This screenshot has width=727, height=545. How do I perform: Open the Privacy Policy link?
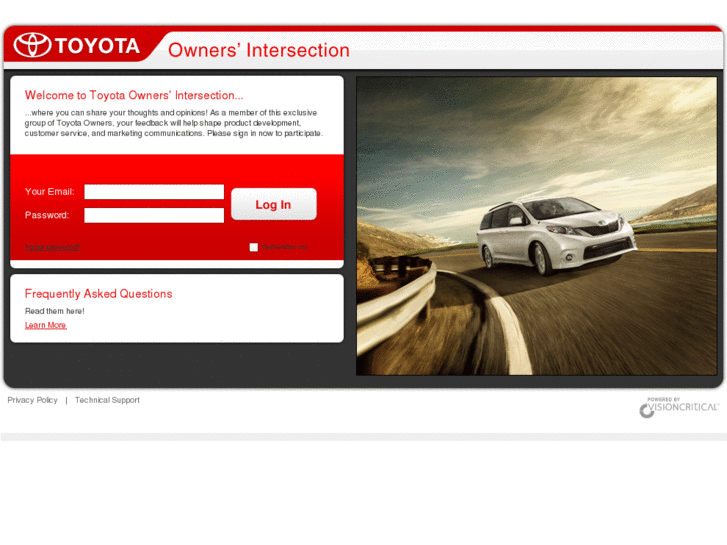tap(32, 400)
